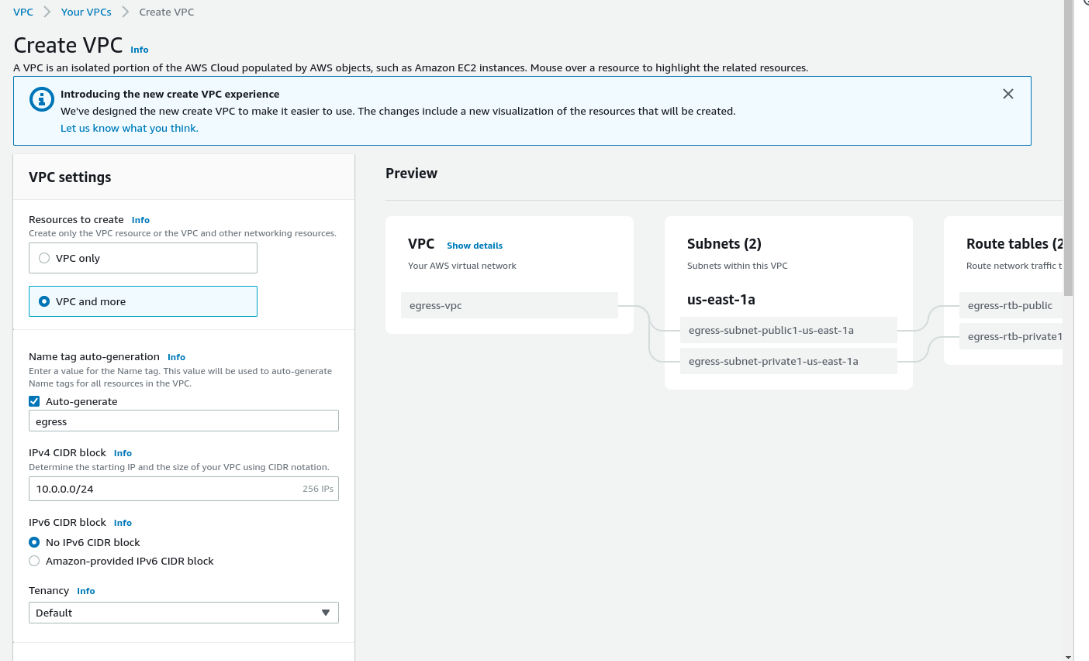This screenshot has width=1089, height=661.
Task: Dismiss the new create VPC experience banner
Action: pos(1008,94)
